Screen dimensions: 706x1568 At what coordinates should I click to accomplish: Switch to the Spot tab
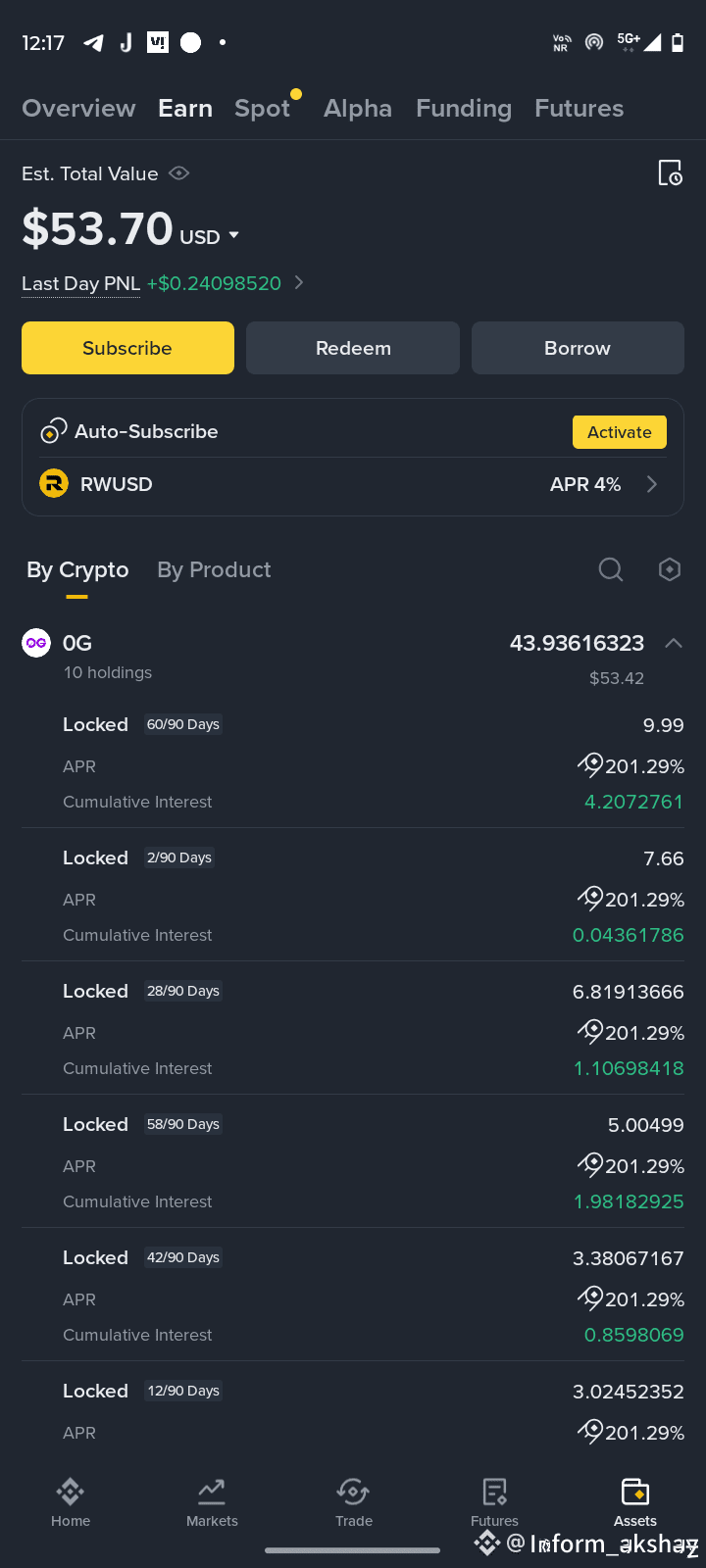(263, 108)
